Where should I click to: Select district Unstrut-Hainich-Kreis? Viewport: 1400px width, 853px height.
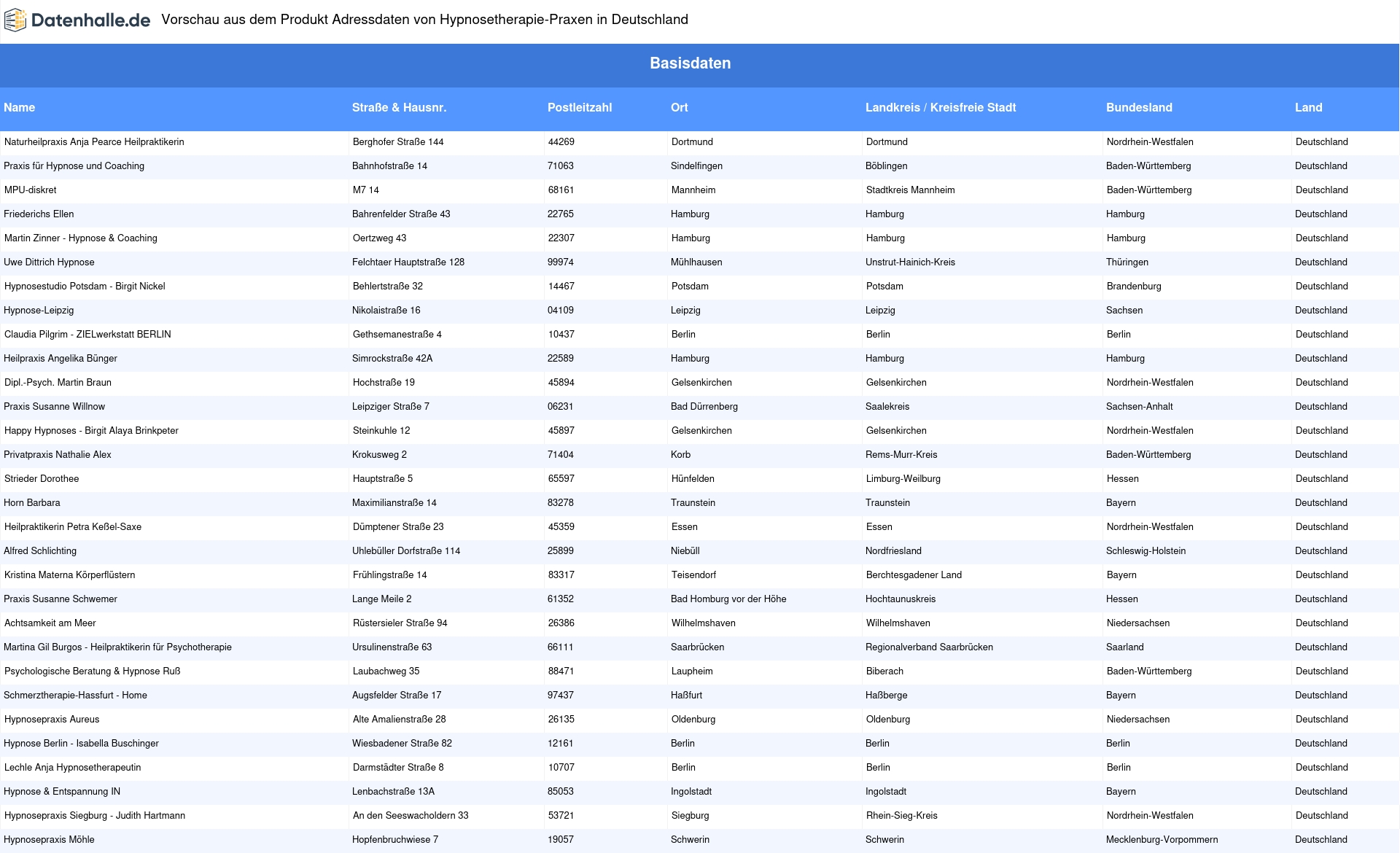910,262
